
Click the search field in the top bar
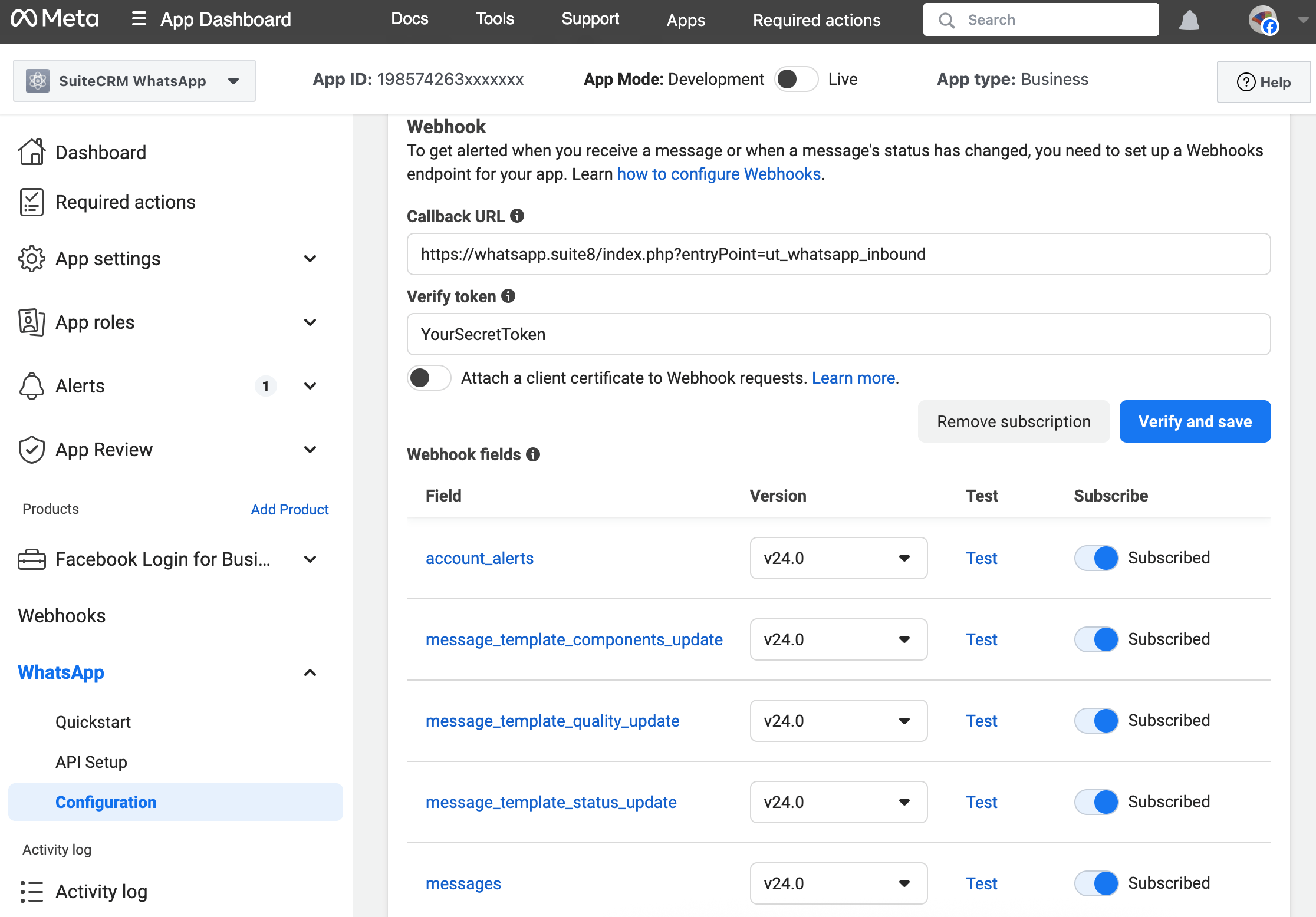[1041, 19]
